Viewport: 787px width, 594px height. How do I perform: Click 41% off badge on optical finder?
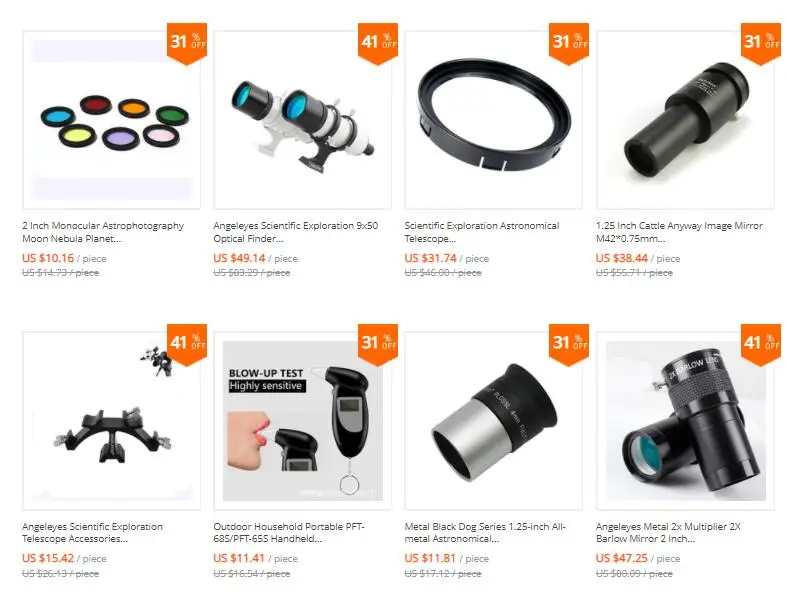click(x=378, y=43)
